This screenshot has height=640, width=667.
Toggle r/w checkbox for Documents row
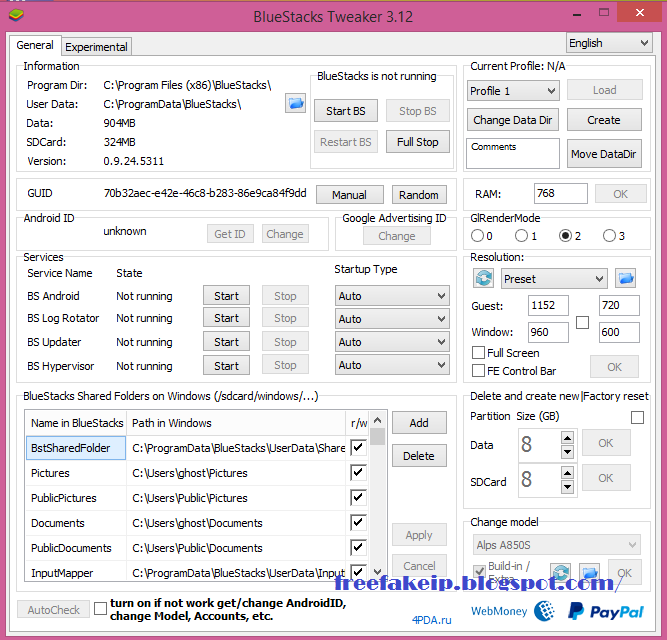pyautogui.click(x=358, y=523)
